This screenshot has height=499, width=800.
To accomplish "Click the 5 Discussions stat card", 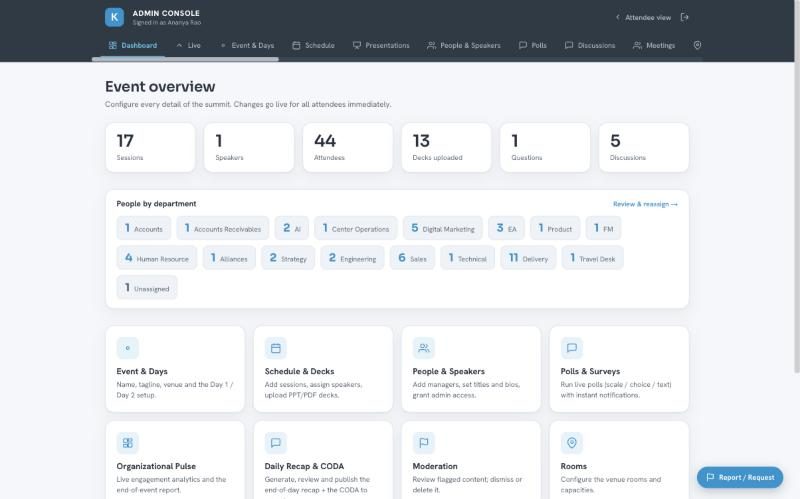I will 644,147.
